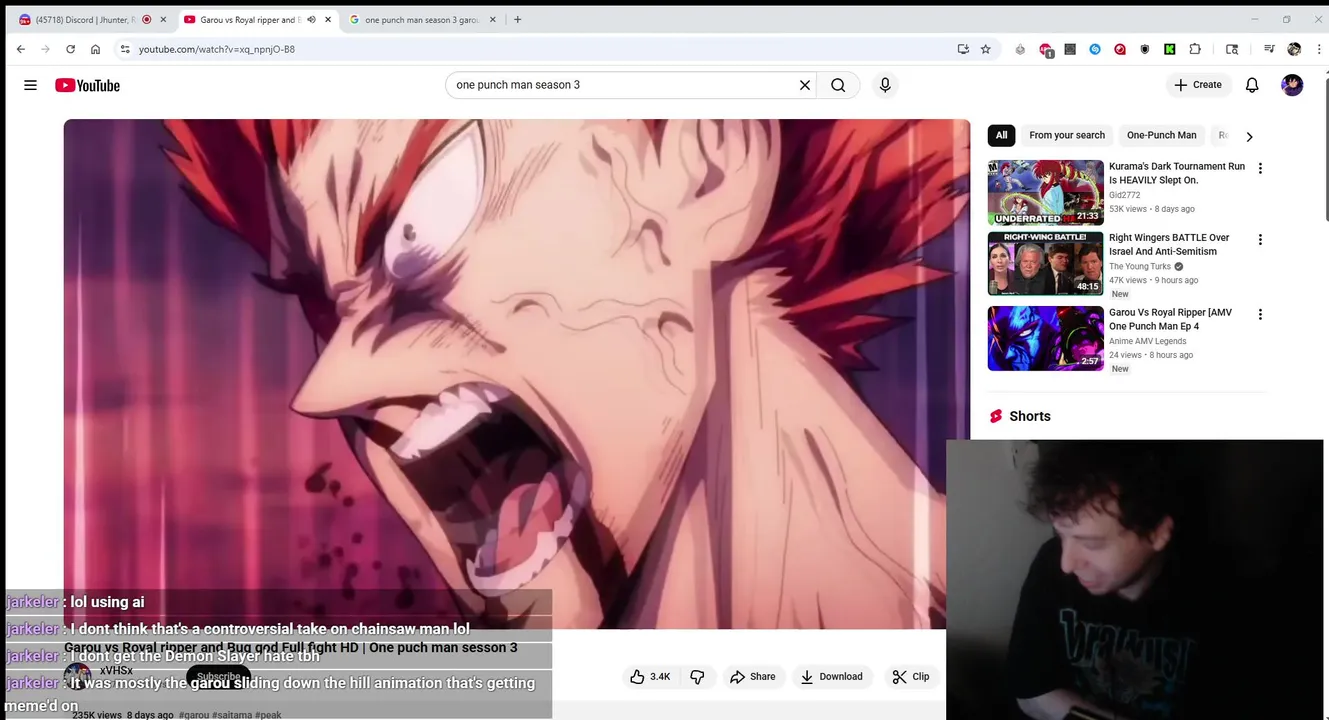Select the From your search chip
The image size is (1329, 720).
(1067, 135)
